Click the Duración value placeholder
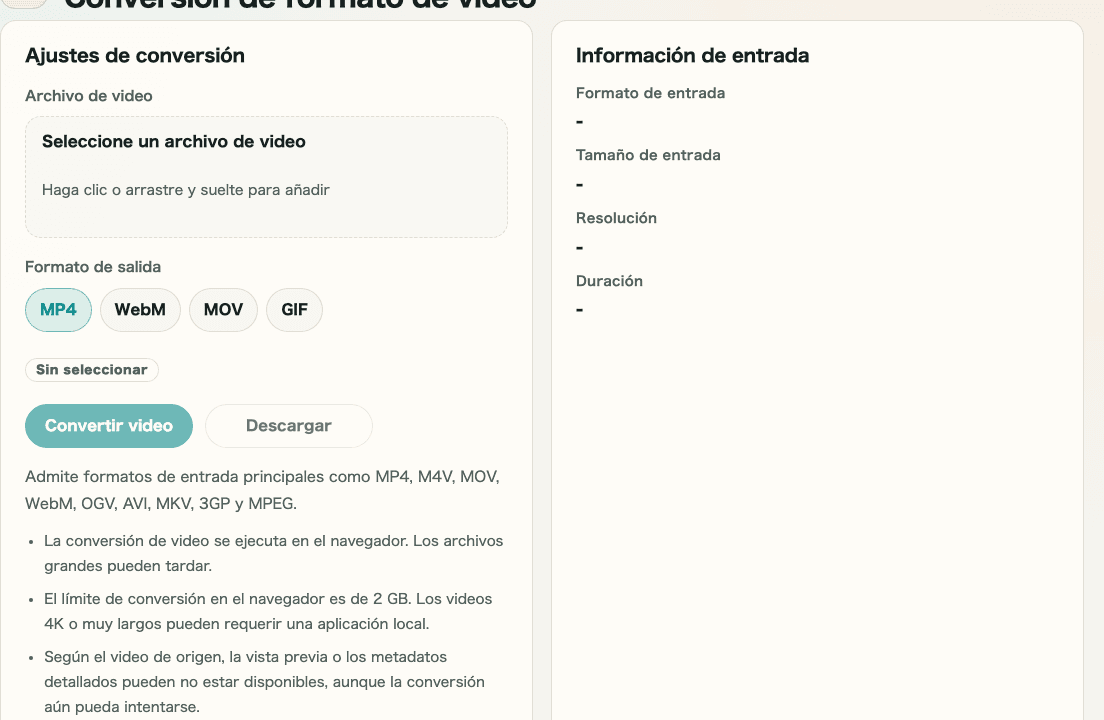Screen dimensions: 1104x720 pyautogui.click(x=578, y=310)
